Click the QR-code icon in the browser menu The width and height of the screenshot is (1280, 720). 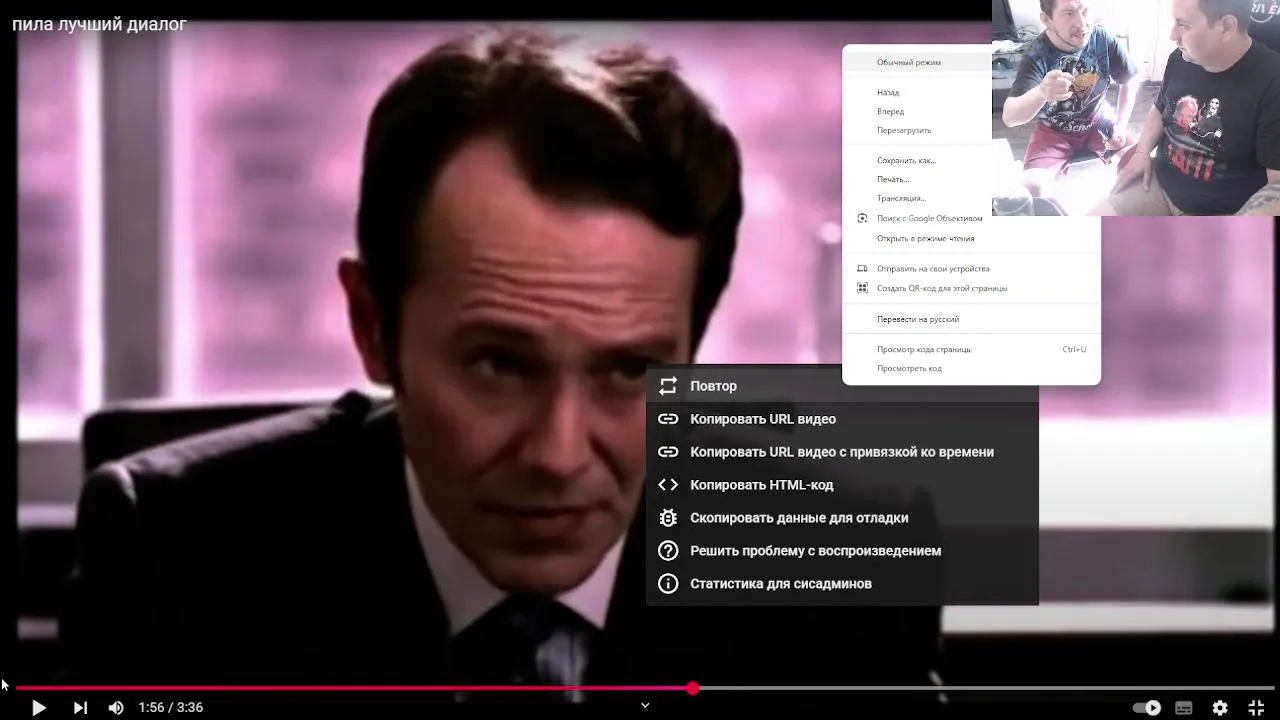click(862, 288)
